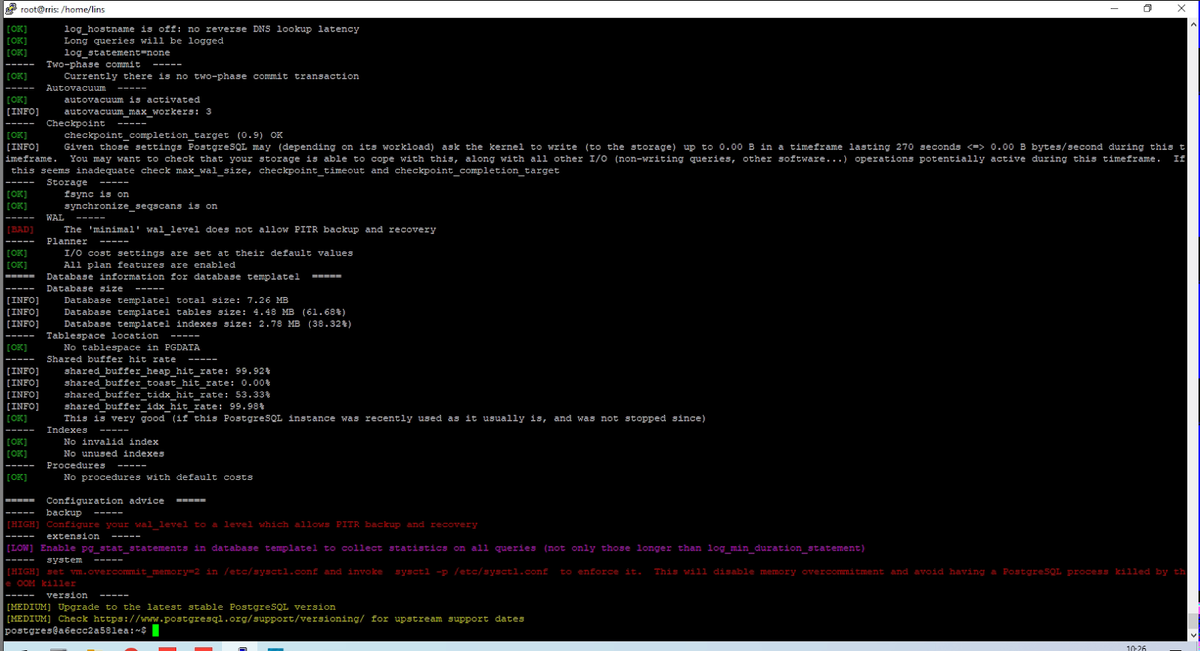Click 'shared_buffer_tidx_hit_rate: 53.33%' line

[167, 395]
